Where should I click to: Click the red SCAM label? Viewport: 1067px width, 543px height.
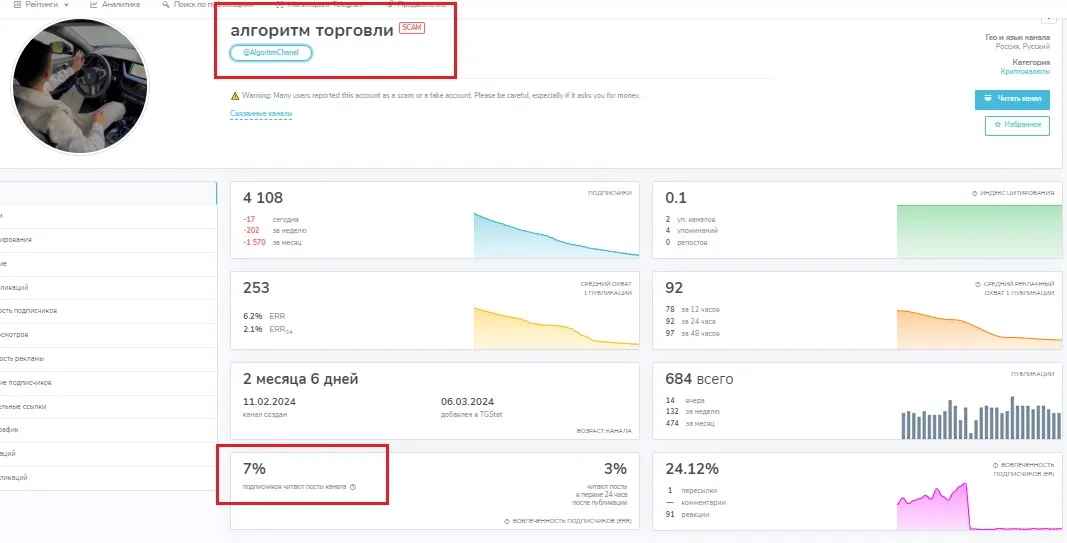coord(412,28)
